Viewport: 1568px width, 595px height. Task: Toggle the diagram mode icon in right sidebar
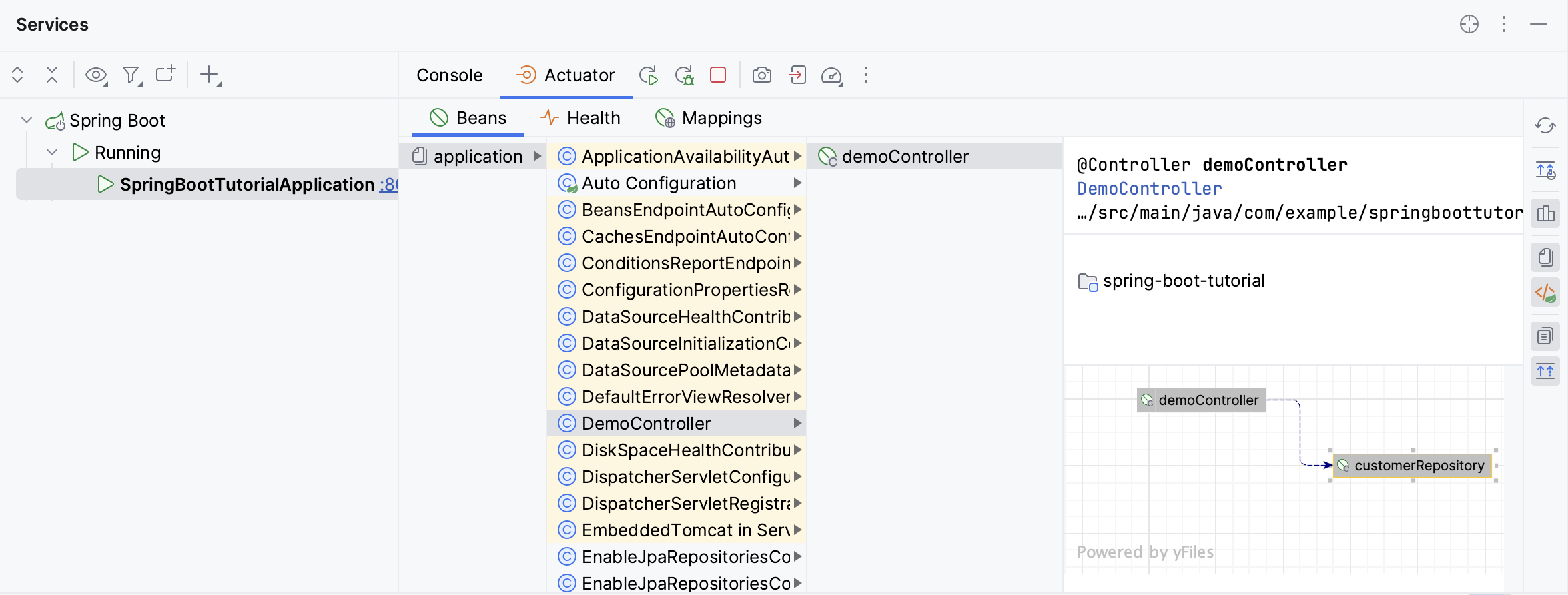(x=1545, y=214)
